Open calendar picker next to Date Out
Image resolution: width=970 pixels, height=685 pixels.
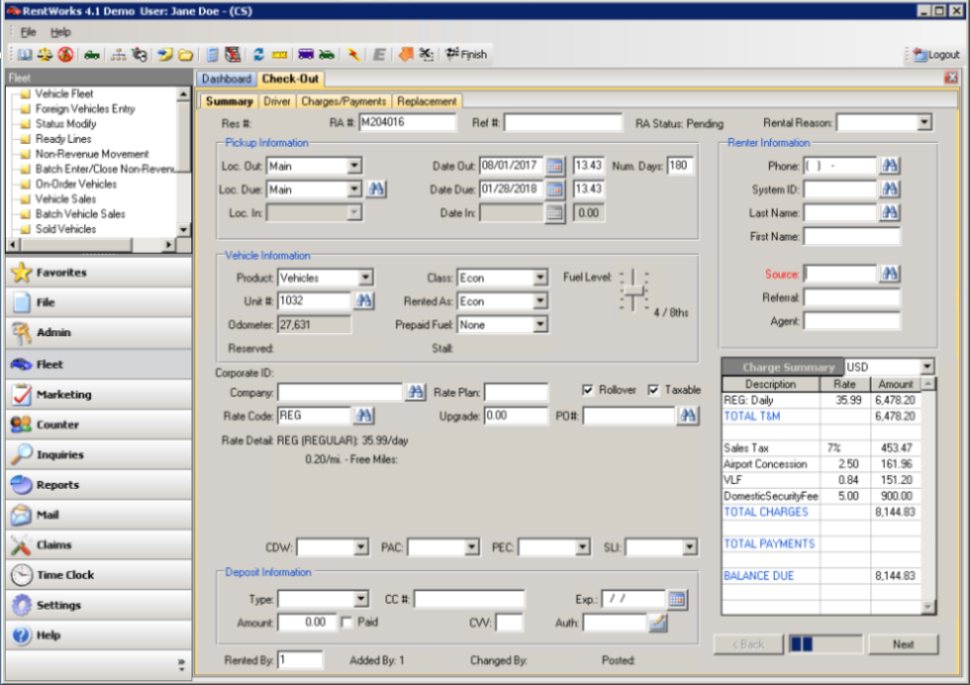click(554, 166)
